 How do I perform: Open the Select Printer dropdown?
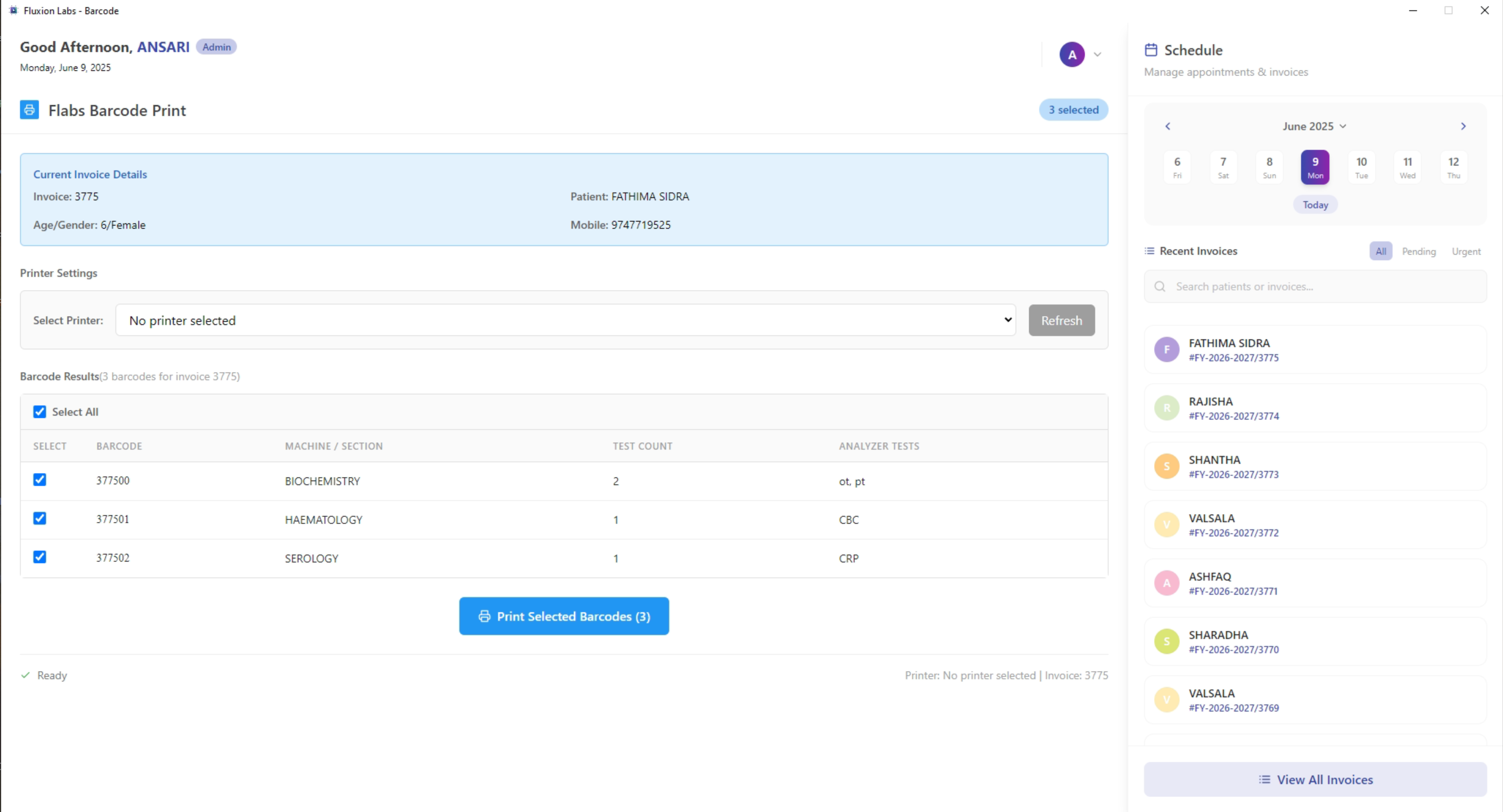point(565,320)
